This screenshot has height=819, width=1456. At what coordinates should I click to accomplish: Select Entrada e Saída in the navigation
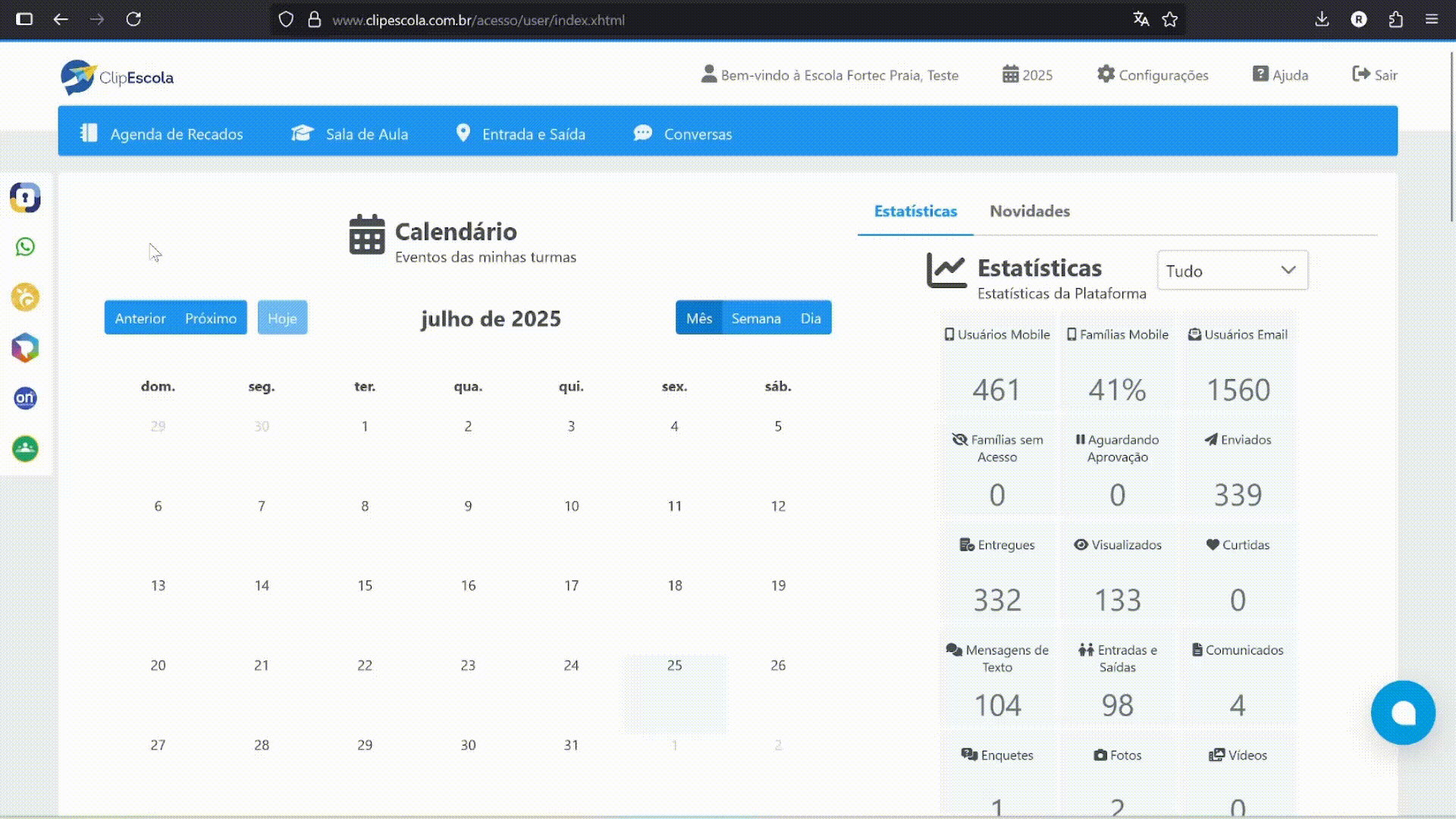click(x=533, y=133)
